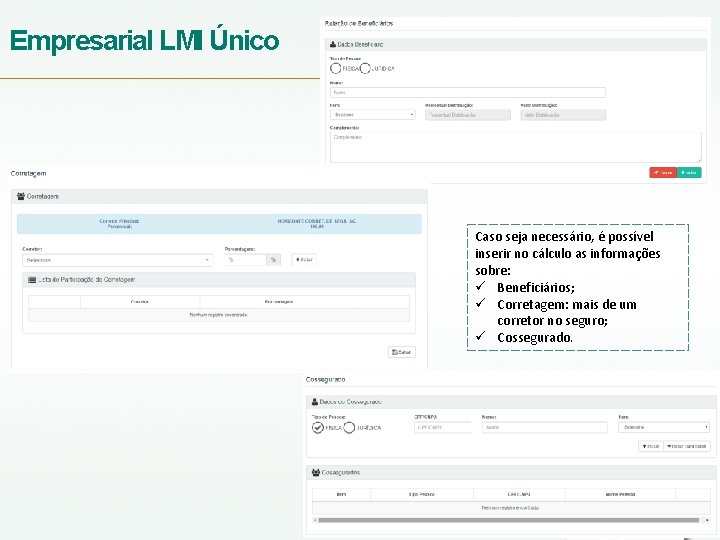
Task: Click the empty-records row in Cossegurados table
Action: coord(511,508)
